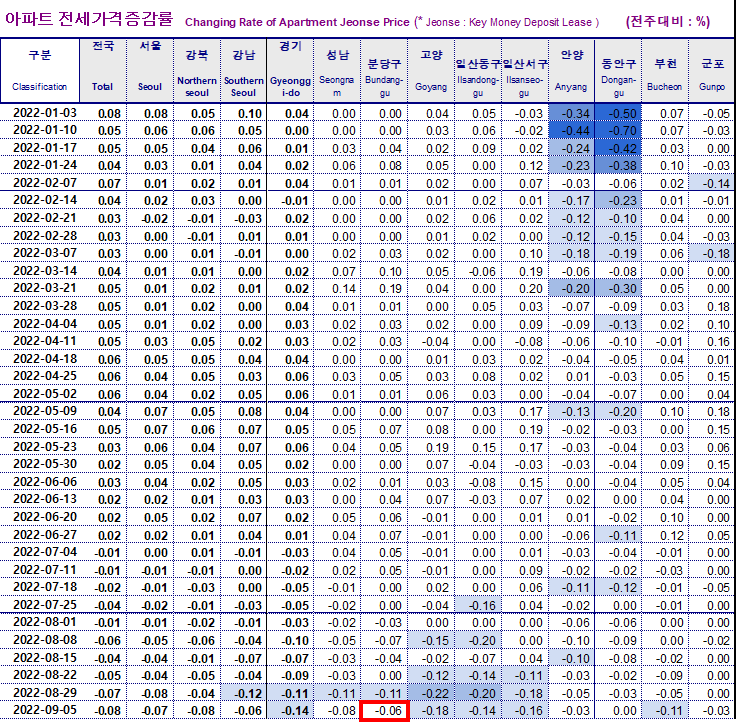The height and width of the screenshot is (722, 737).
Task: Select the date cell 2022-01-24
Action: click(40, 165)
